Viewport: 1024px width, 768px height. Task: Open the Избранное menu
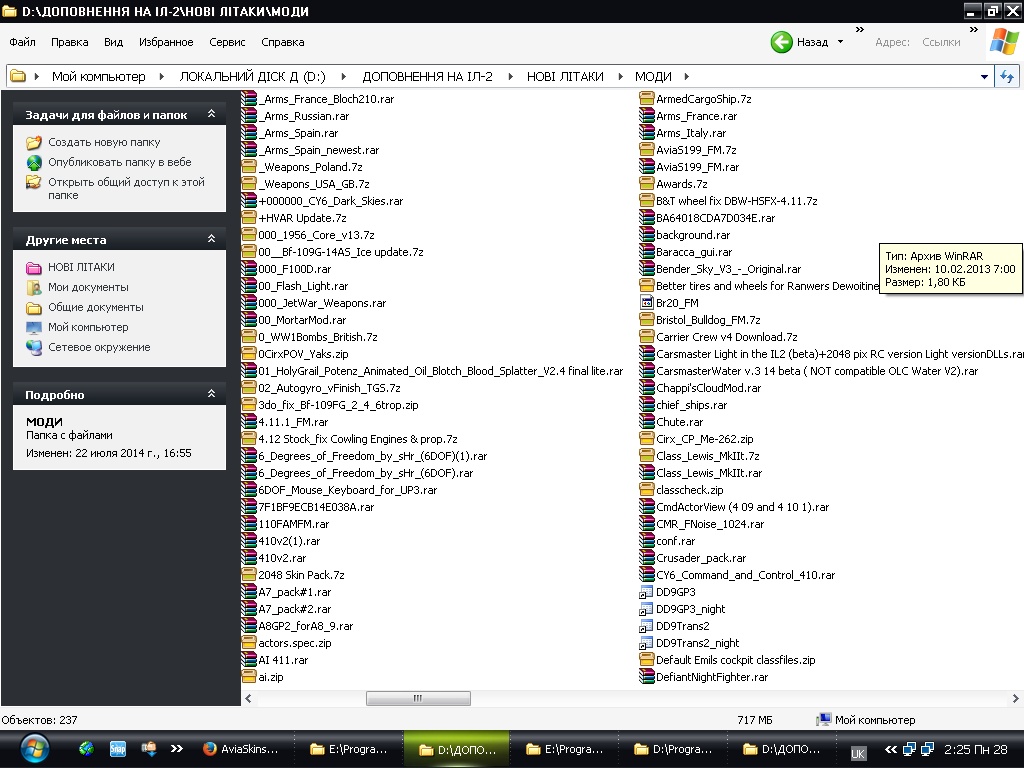pos(166,42)
